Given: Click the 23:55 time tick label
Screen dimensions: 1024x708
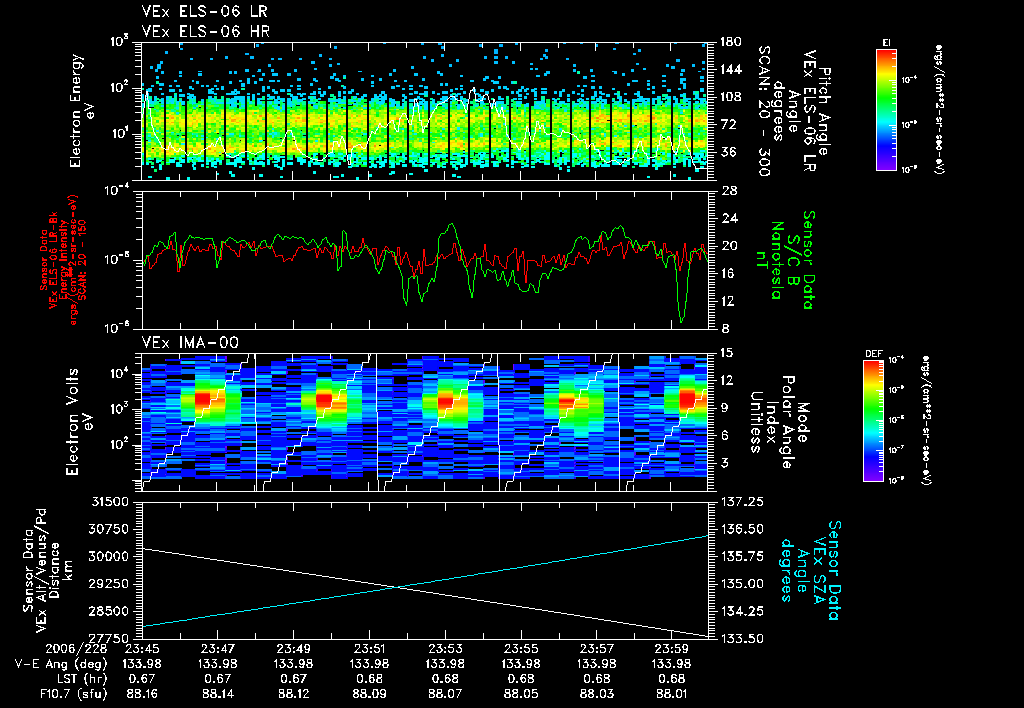Looking at the screenshot, I should [x=520, y=649].
